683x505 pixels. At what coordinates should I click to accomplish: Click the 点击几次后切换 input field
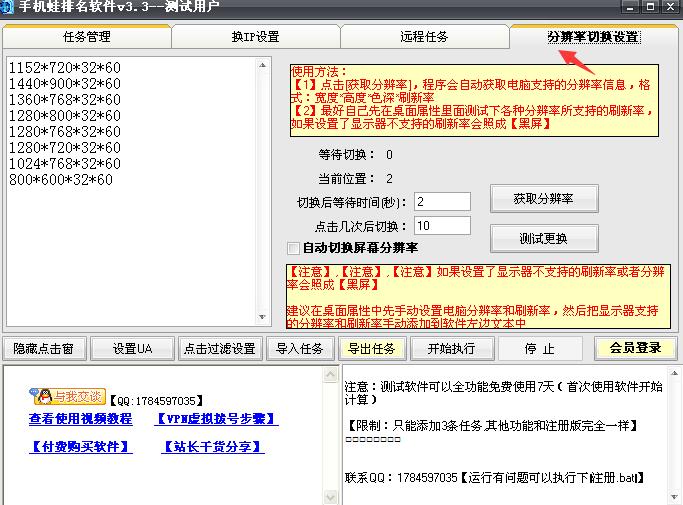[x=441, y=226]
